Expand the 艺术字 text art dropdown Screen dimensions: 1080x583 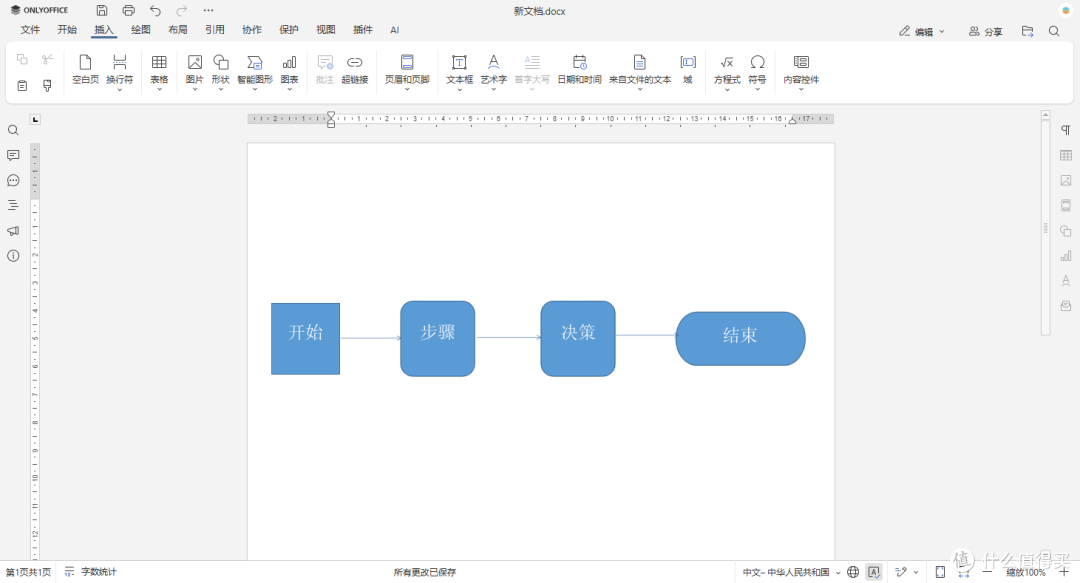coord(493,89)
